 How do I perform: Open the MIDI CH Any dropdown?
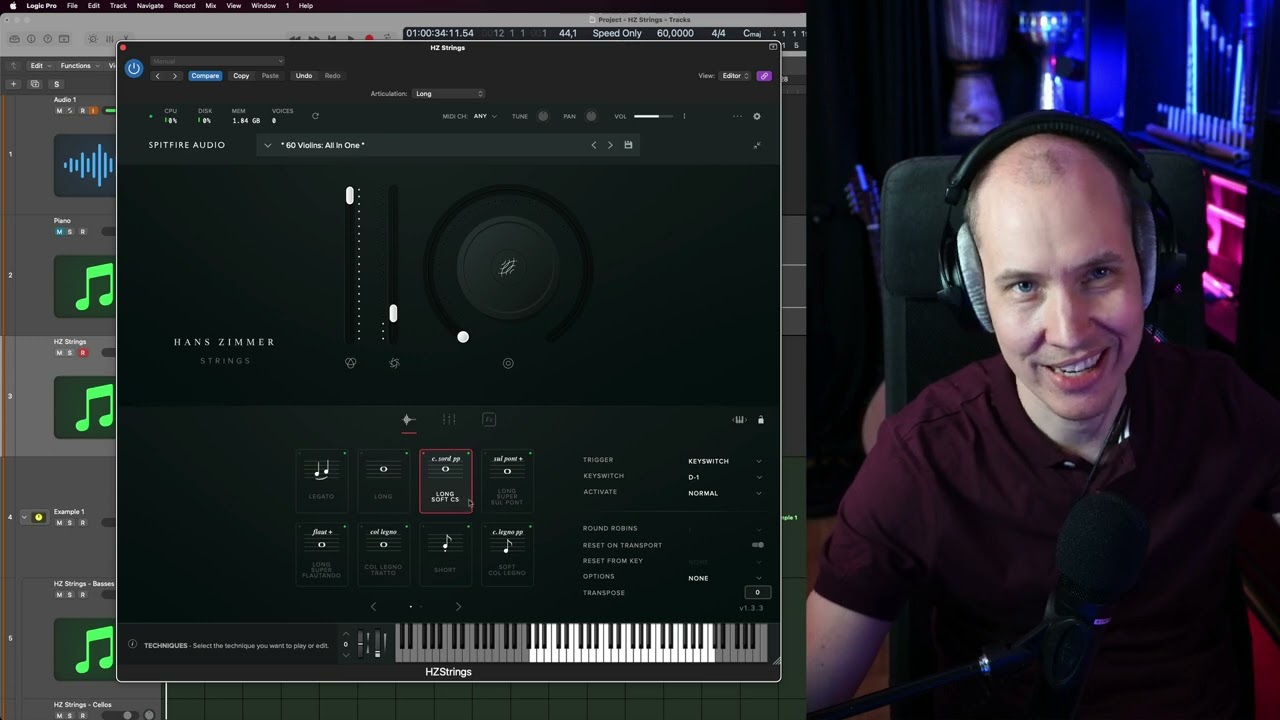click(485, 116)
